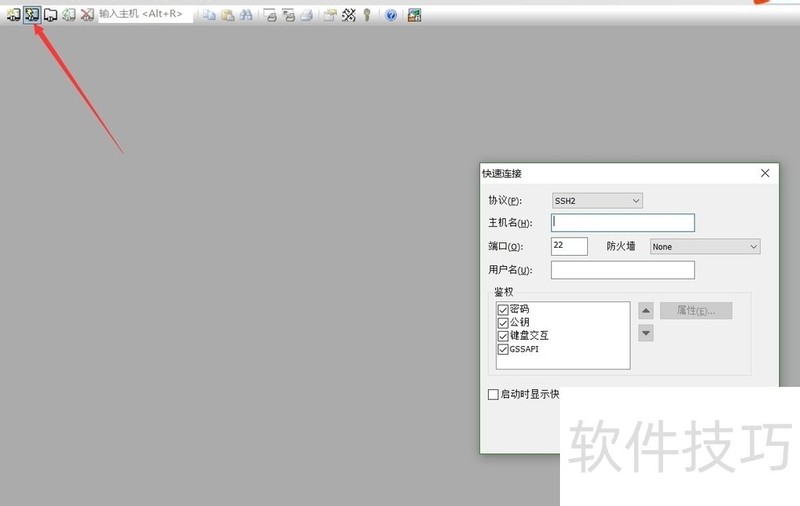Click the Connect session manager toolbar icon
Screen dimensions: 800x506
[13, 15]
